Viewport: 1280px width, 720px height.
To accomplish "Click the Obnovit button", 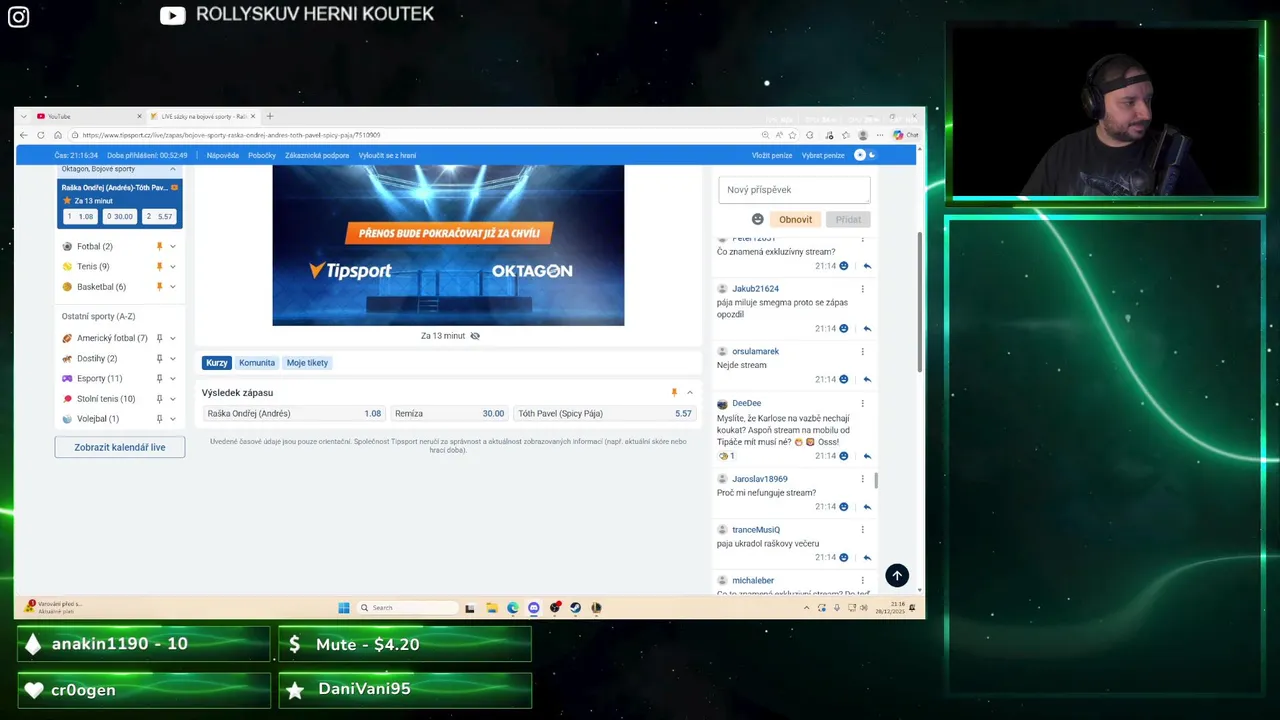I will pos(796,219).
